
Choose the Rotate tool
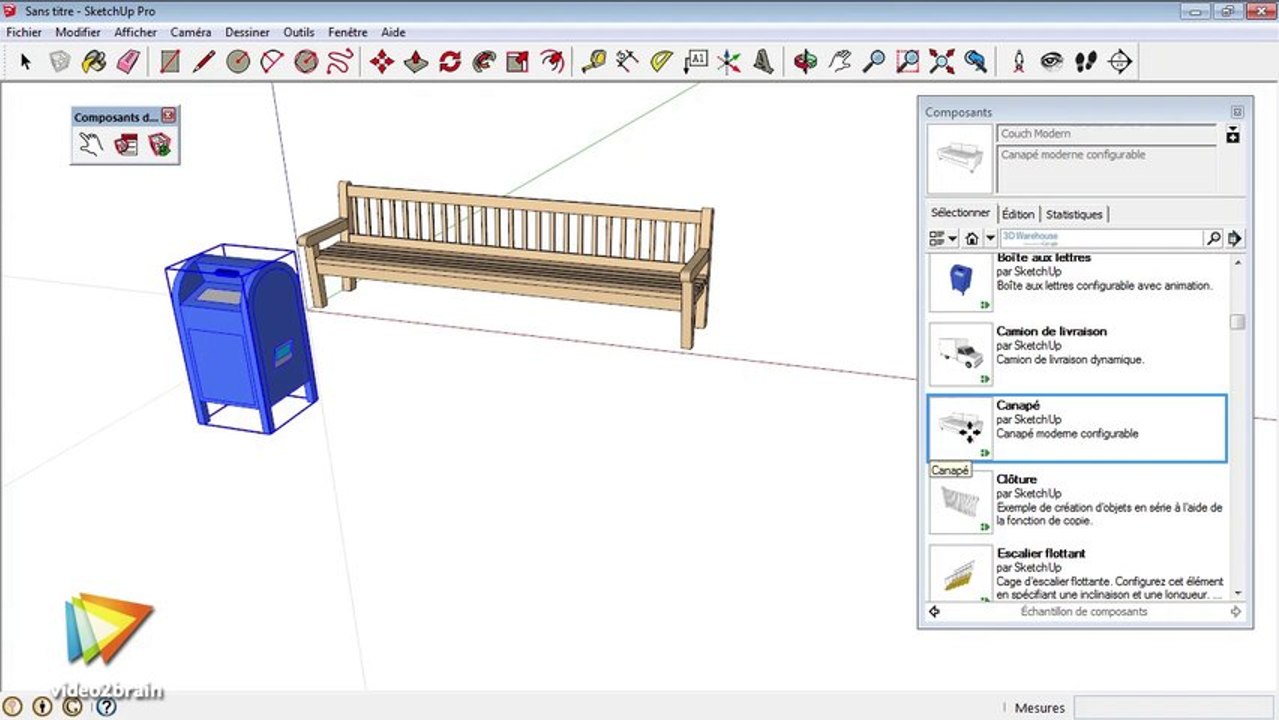point(450,62)
